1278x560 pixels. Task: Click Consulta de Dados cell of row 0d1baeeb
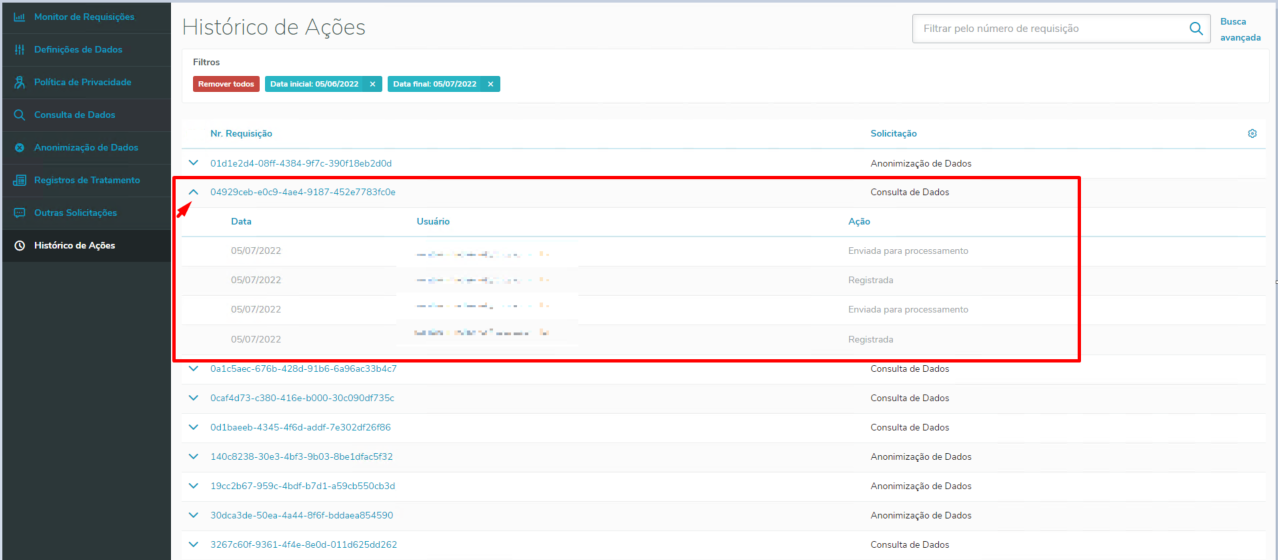(910, 427)
